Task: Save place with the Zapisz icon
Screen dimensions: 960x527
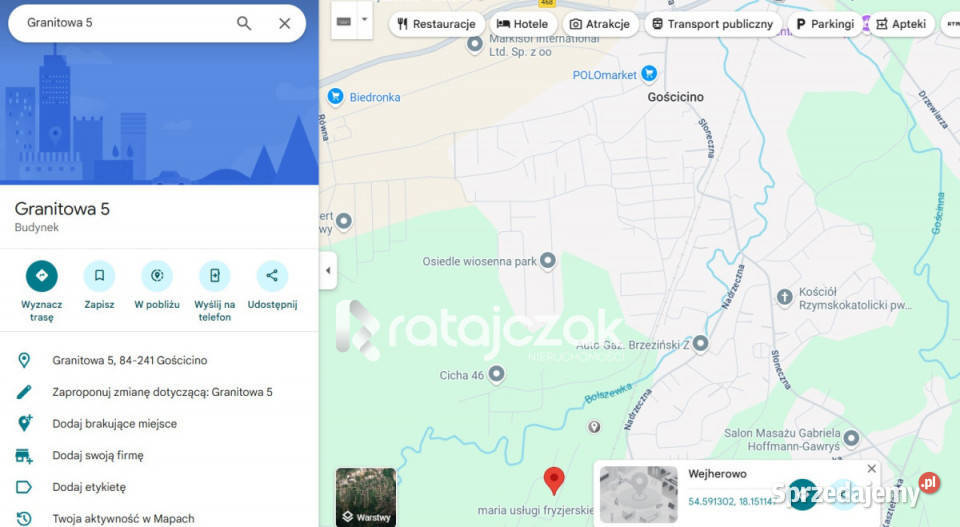Action: 99,276
